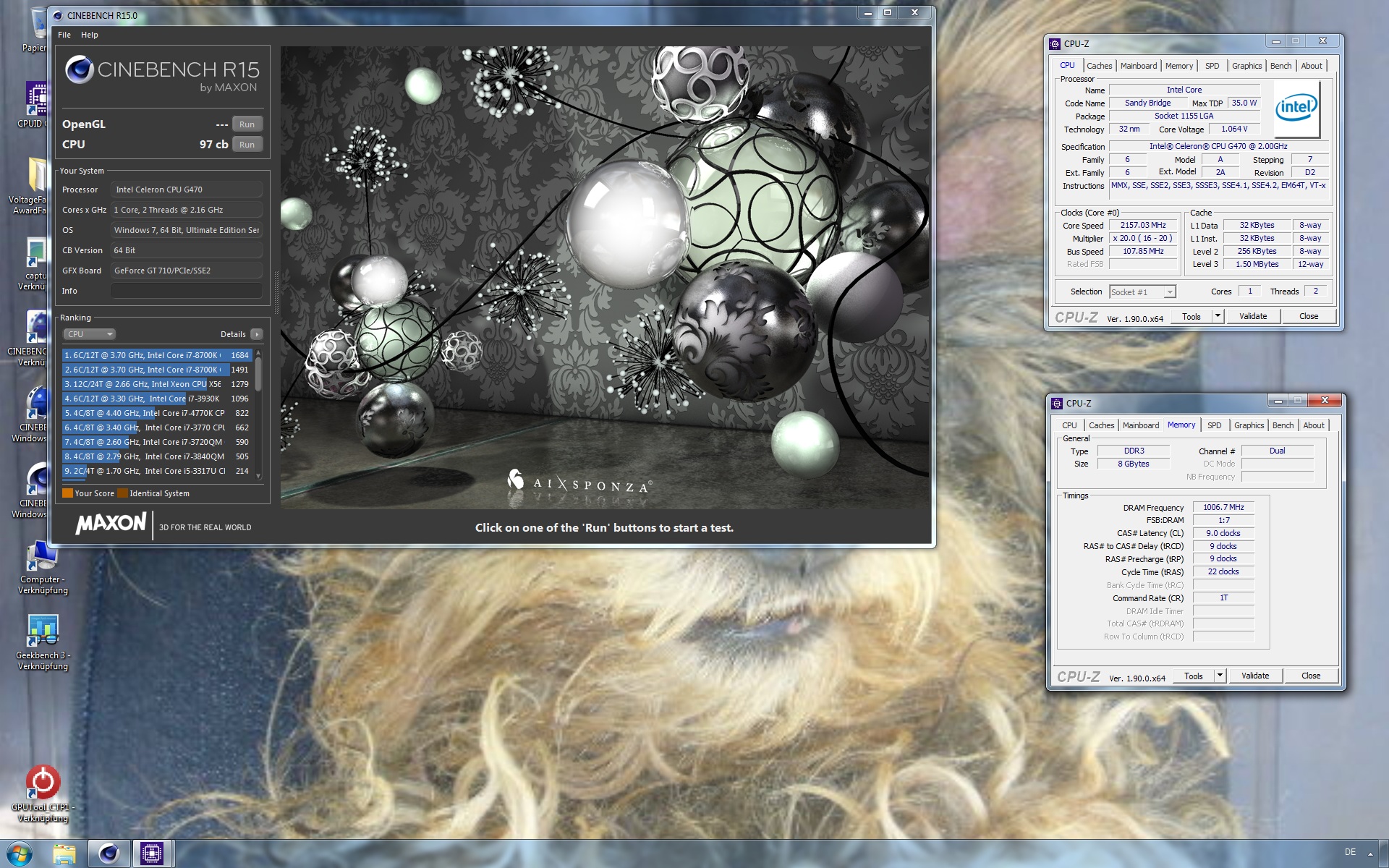Click Close button in lower CPU-Z window

pyautogui.click(x=1311, y=676)
